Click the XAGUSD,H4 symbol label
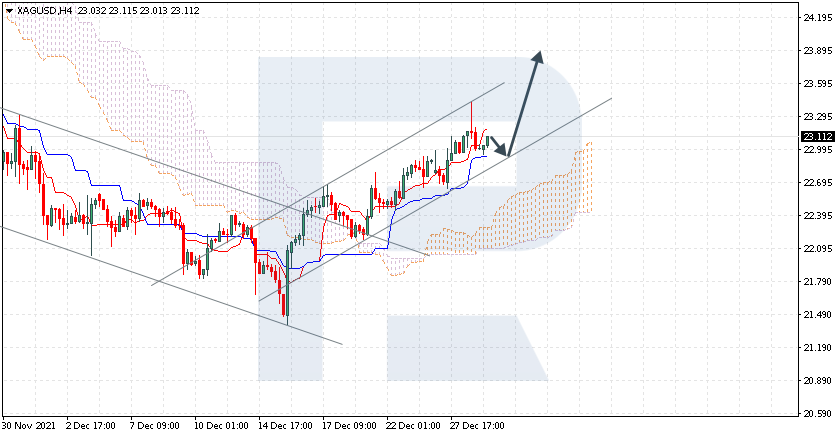 pyautogui.click(x=44, y=10)
